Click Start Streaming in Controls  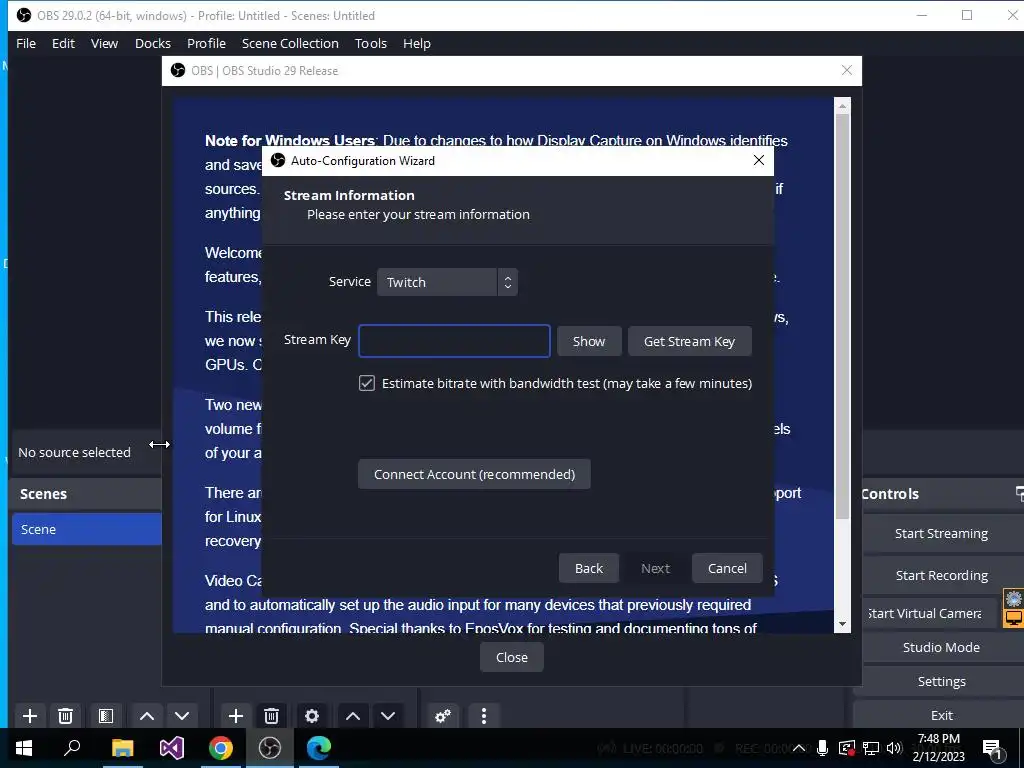[x=941, y=534]
